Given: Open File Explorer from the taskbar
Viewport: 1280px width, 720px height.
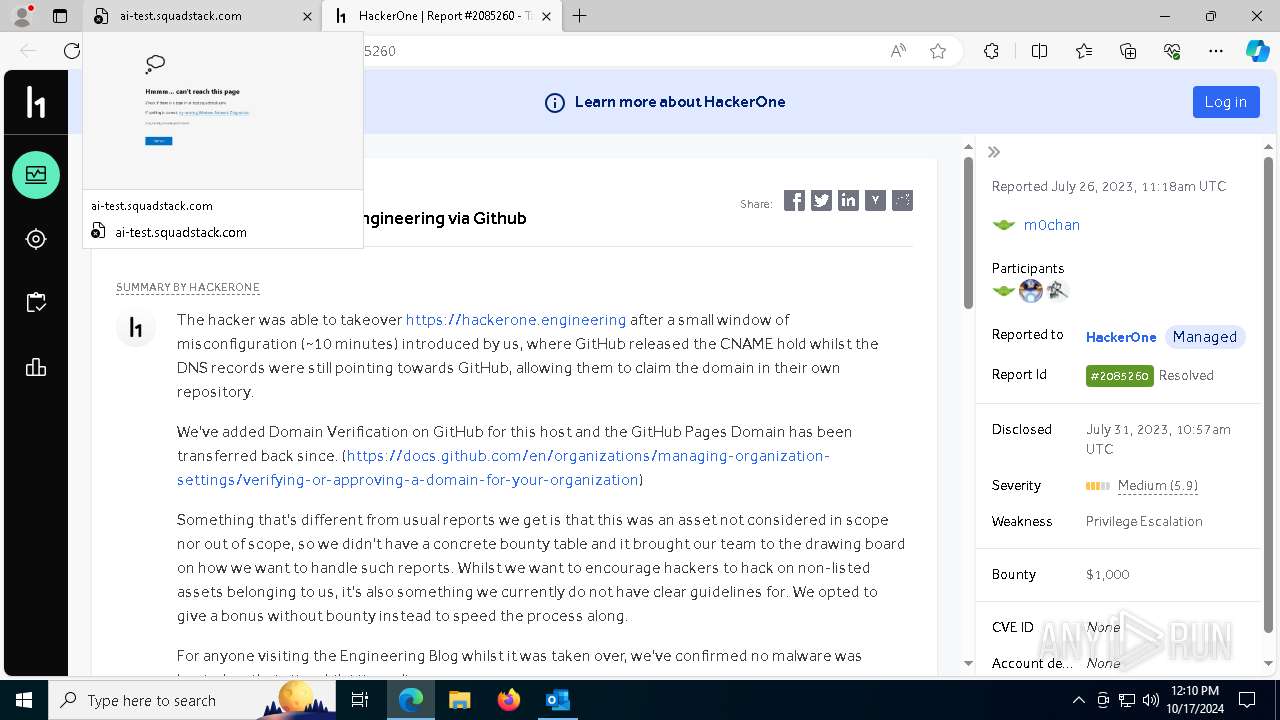Looking at the screenshot, I should (x=460, y=700).
